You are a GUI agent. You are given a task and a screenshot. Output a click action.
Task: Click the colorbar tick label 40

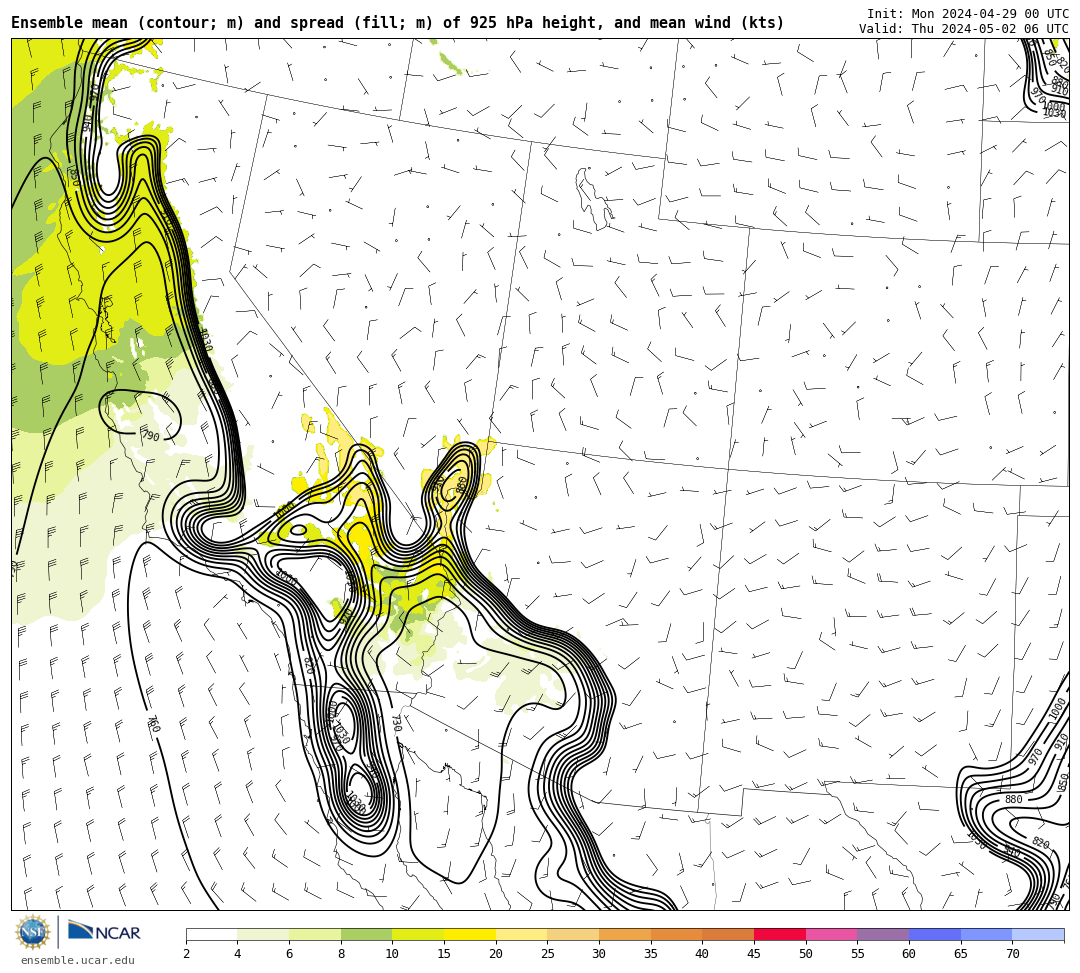[703, 954]
